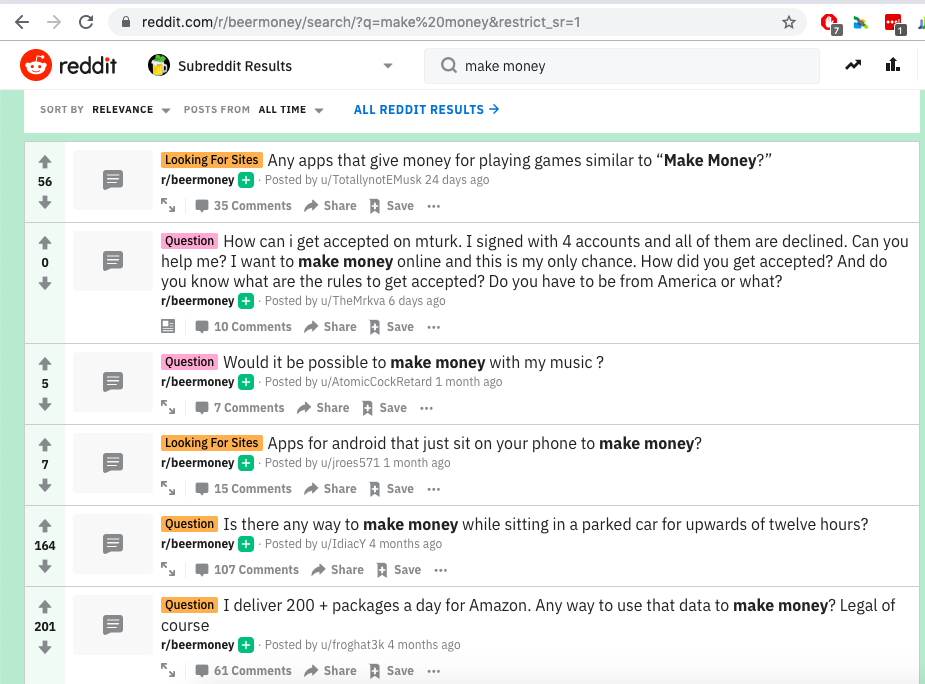Open more options on the mturk post

pyautogui.click(x=434, y=327)
